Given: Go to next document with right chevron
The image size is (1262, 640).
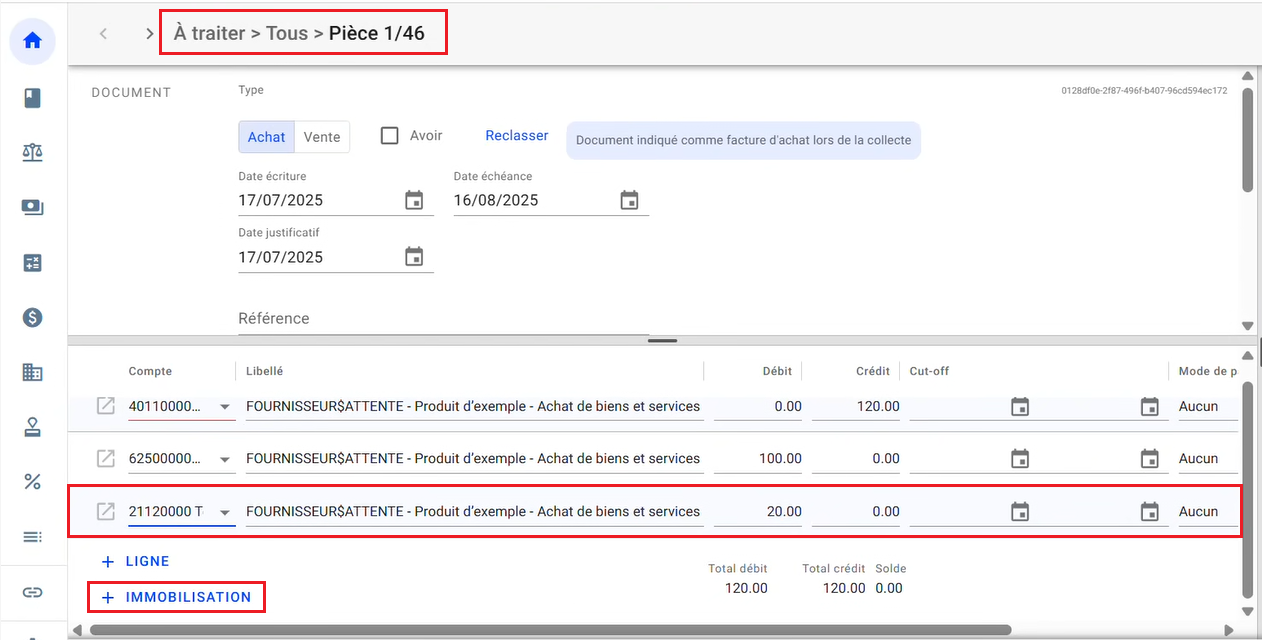Looking at the screenshot, I should (149, 34).
